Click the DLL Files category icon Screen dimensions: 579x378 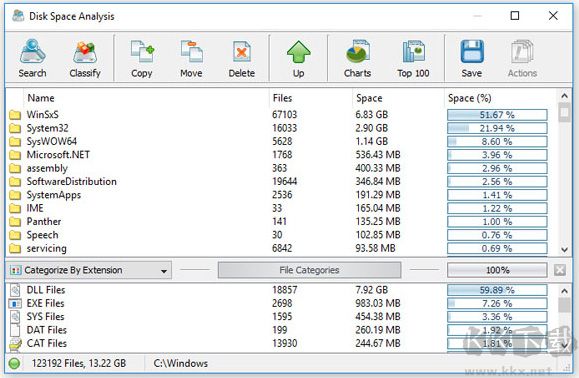coord(15,290)
